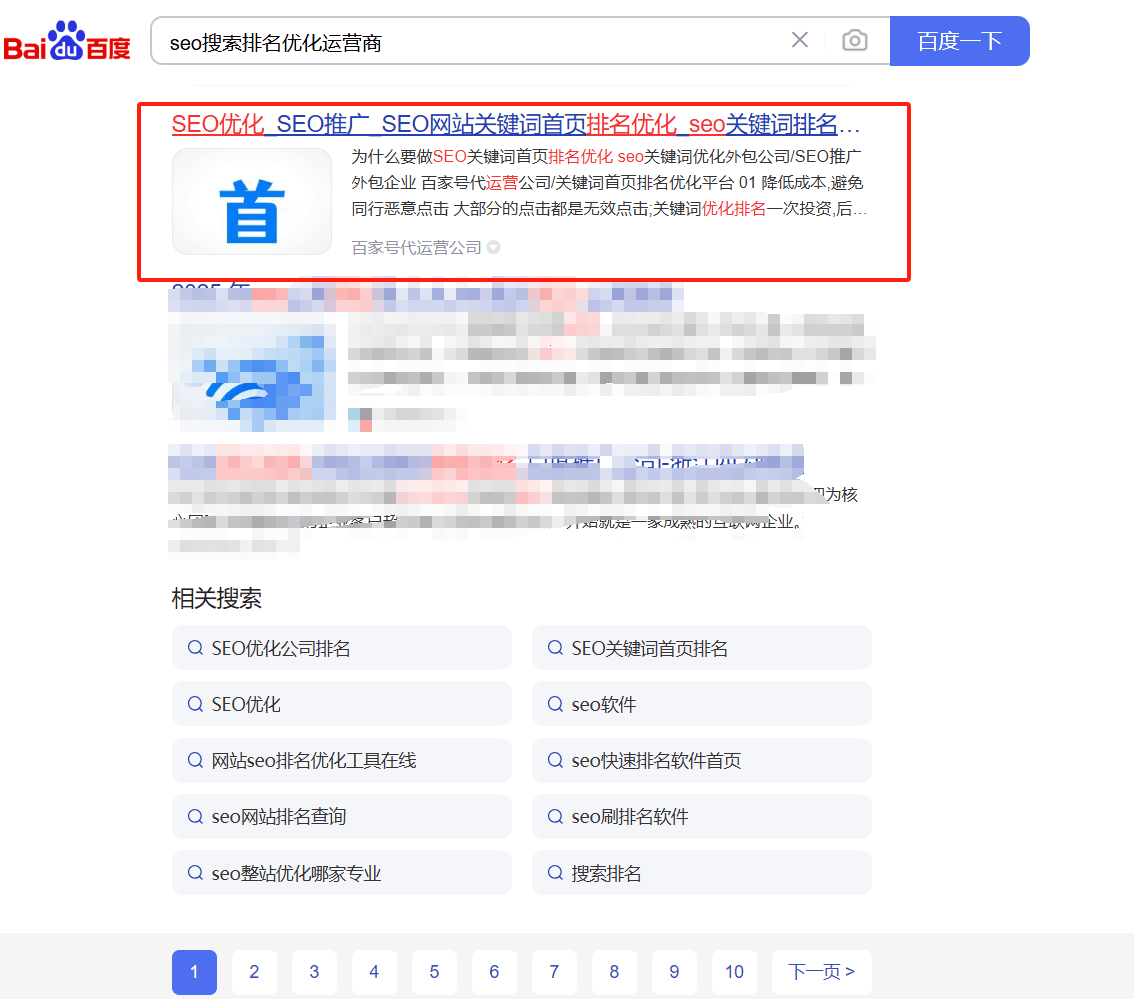Click verified badge icon beside 百家号代运营公司
This screenshot has width=1134, height=999.
click(493, 247)
